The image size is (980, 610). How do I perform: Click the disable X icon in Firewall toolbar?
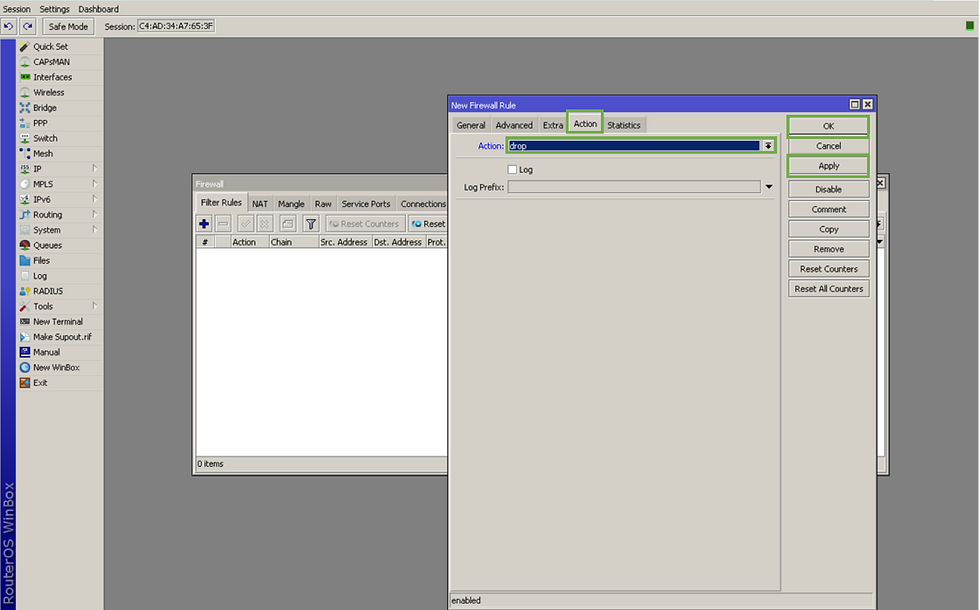265,224
